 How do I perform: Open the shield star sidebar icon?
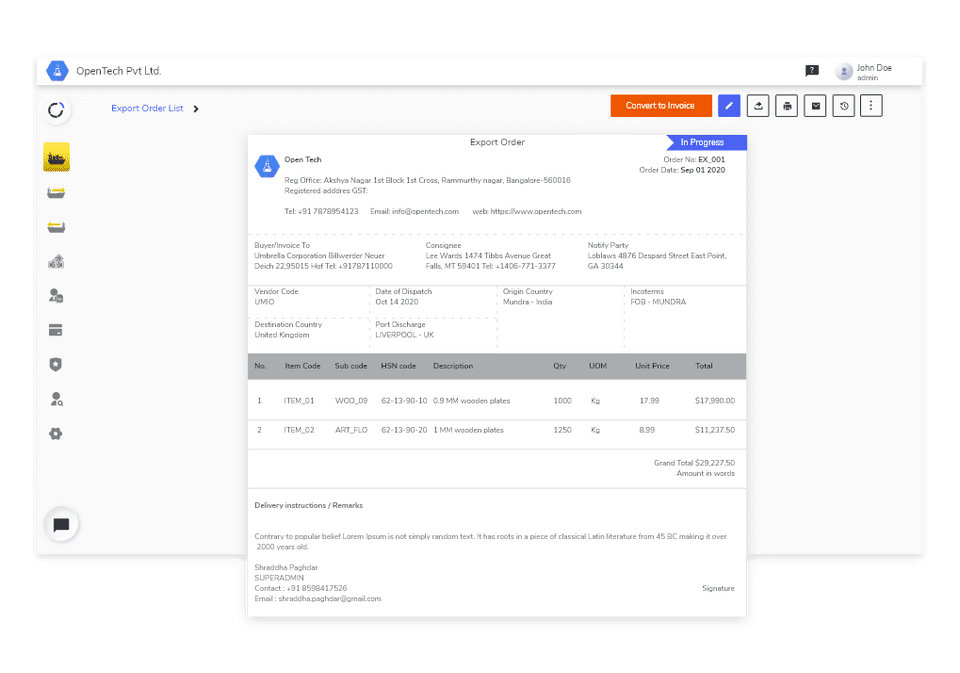(56, 365)
